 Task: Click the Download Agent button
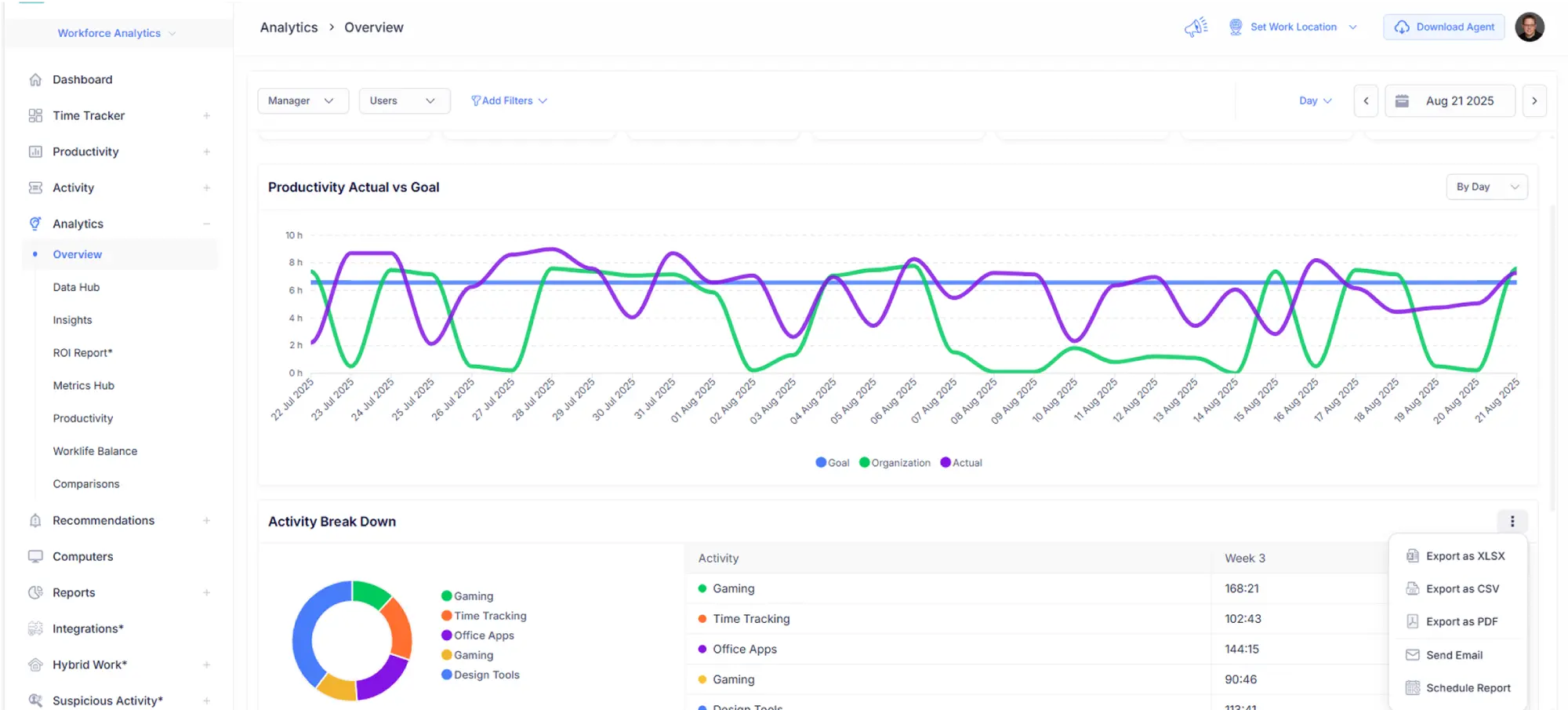1443,26
